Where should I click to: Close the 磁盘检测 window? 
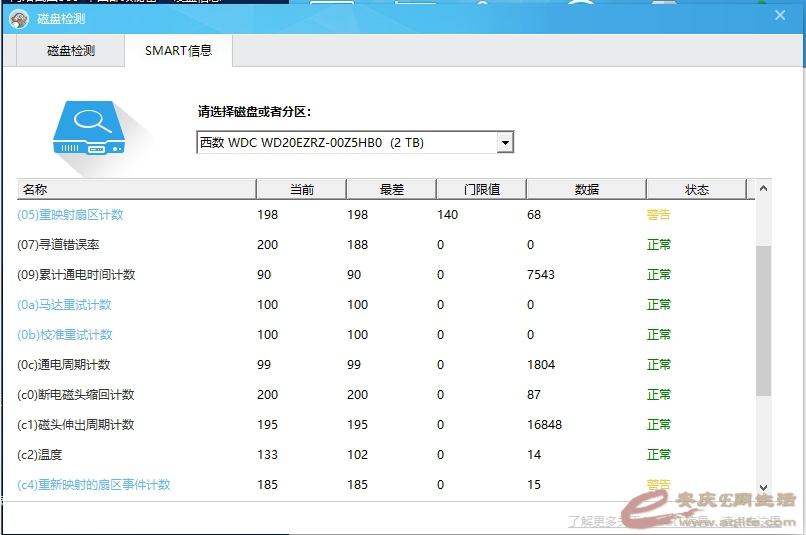[780, 15]
